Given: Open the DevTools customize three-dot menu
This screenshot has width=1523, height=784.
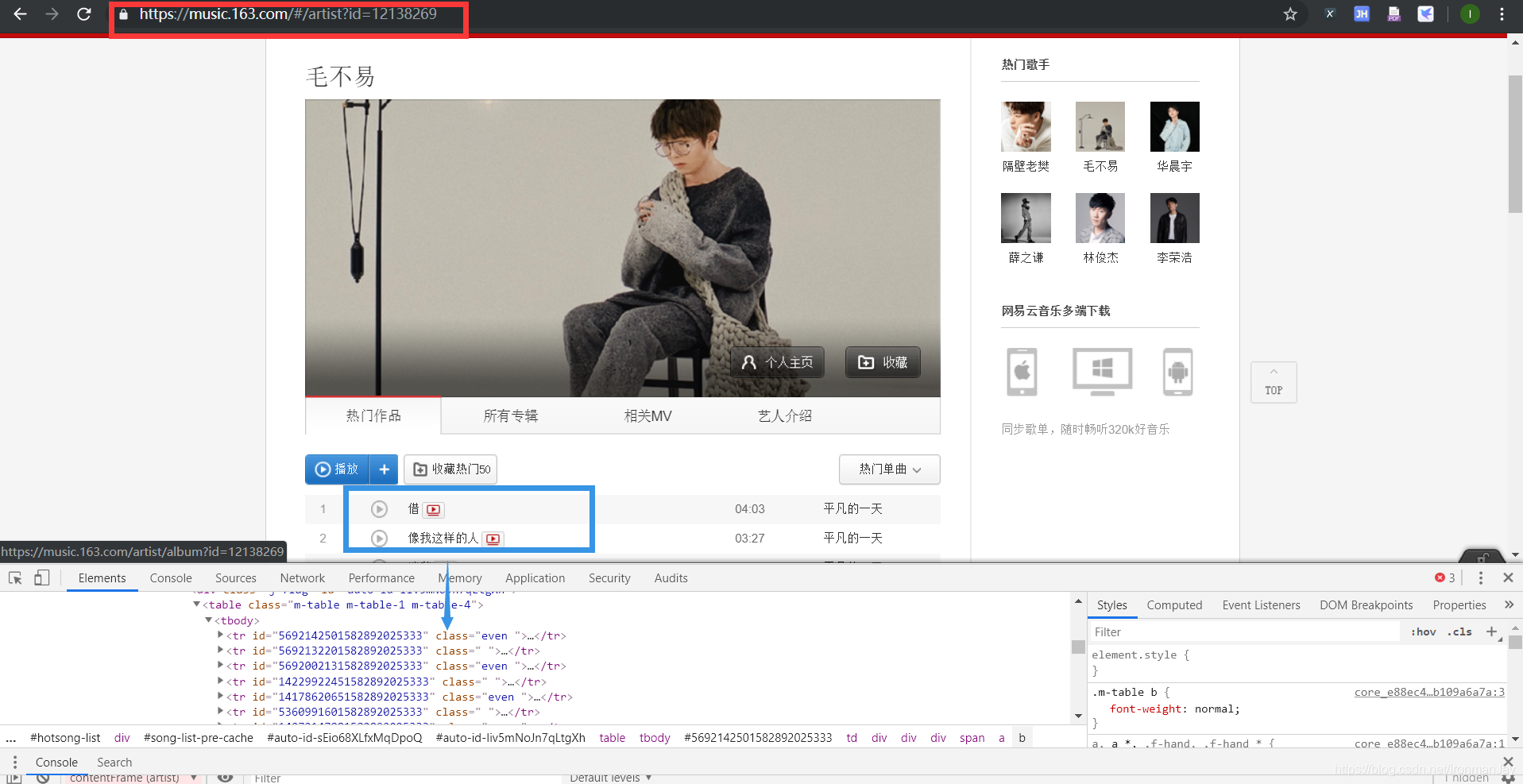Looking at the screenshot, I should [1480, 578].
